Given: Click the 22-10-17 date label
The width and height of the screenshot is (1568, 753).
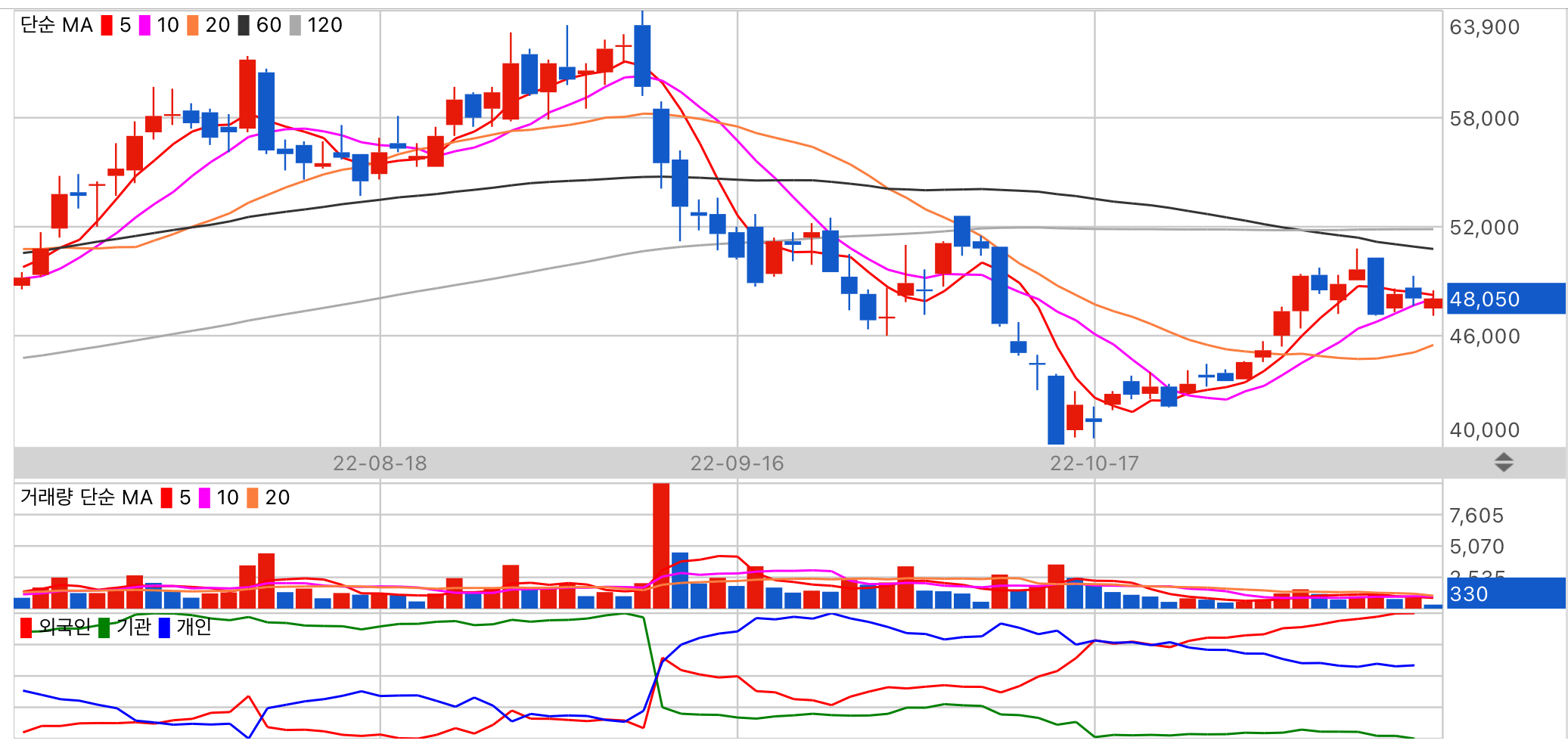Looking at the screenshot, I should tap(1094, 463).
